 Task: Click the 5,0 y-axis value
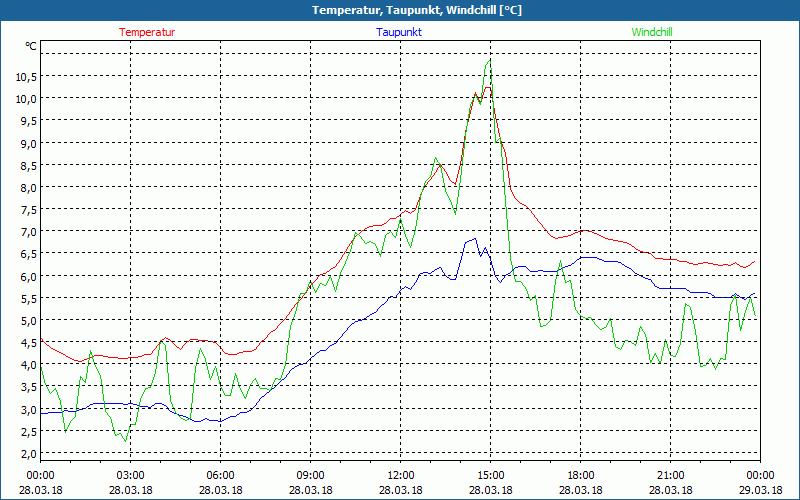[x=28, y=320]
